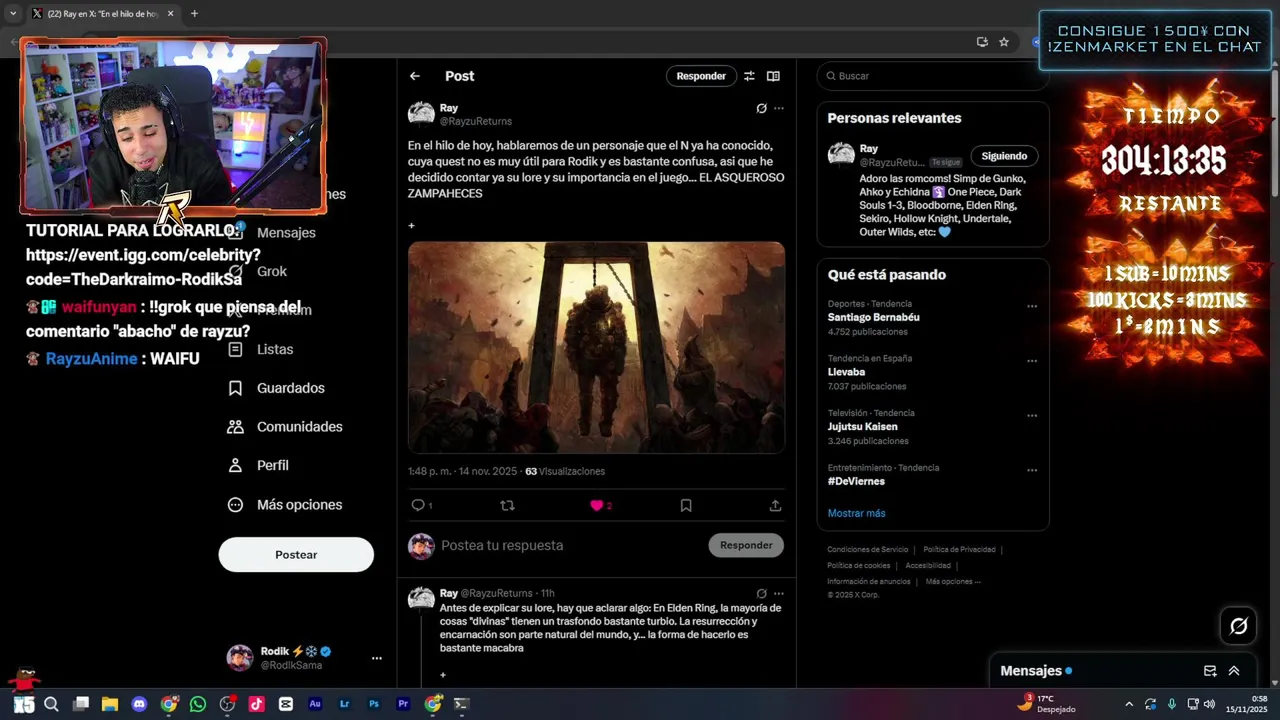This screenshot has height=720, width=1280.
Task: Open Grok in the sidebar
Action: pyautogui.click(x=258, y=271)
